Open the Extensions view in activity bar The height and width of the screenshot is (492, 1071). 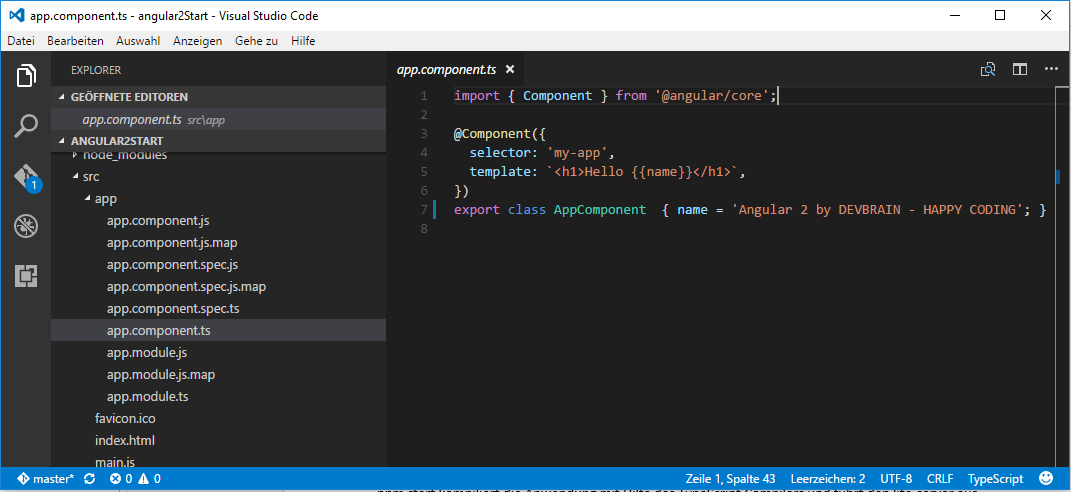tap(26, 276)
